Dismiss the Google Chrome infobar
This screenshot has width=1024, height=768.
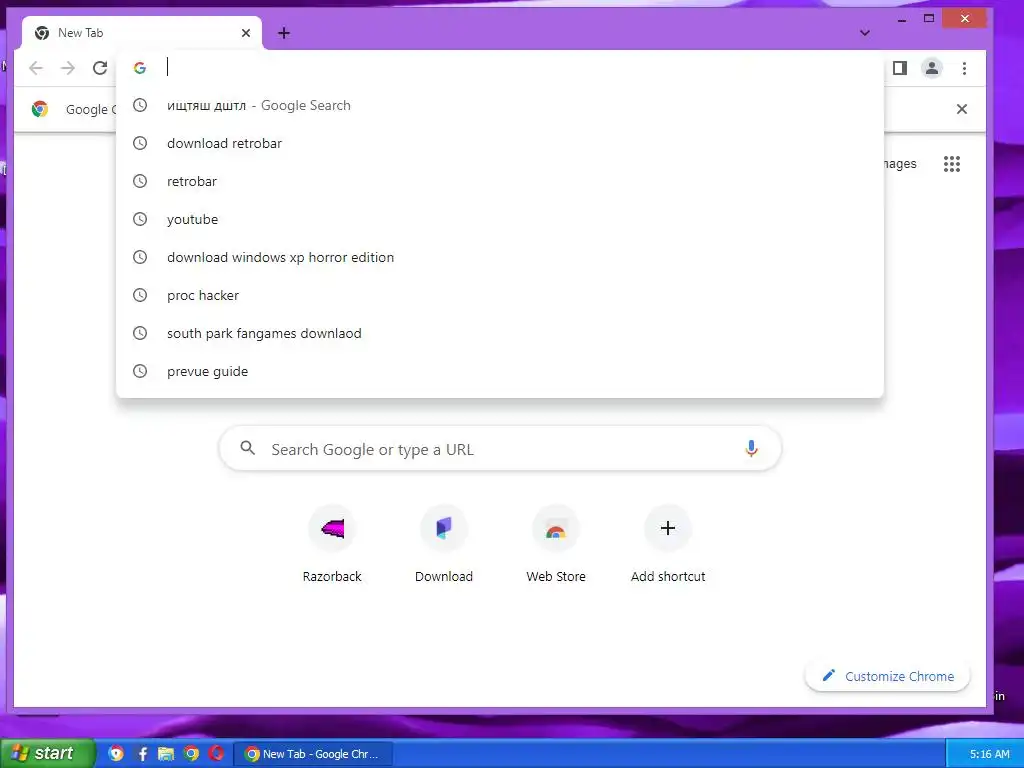tap(962, 109)
